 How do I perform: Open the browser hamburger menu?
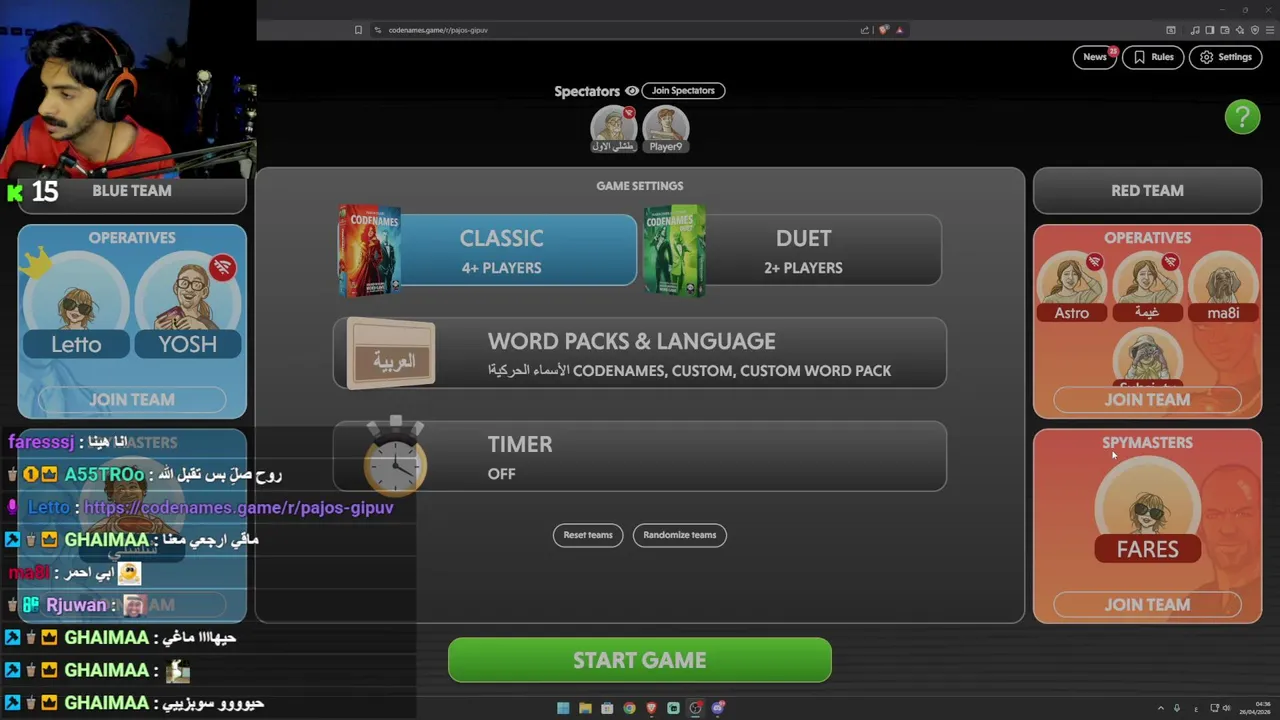coord(1270,30)
